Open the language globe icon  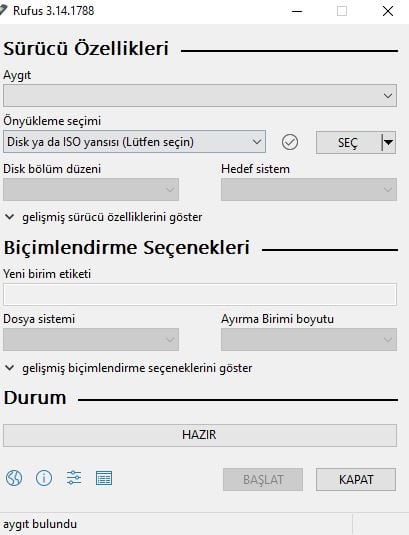(x=14, y=478)
